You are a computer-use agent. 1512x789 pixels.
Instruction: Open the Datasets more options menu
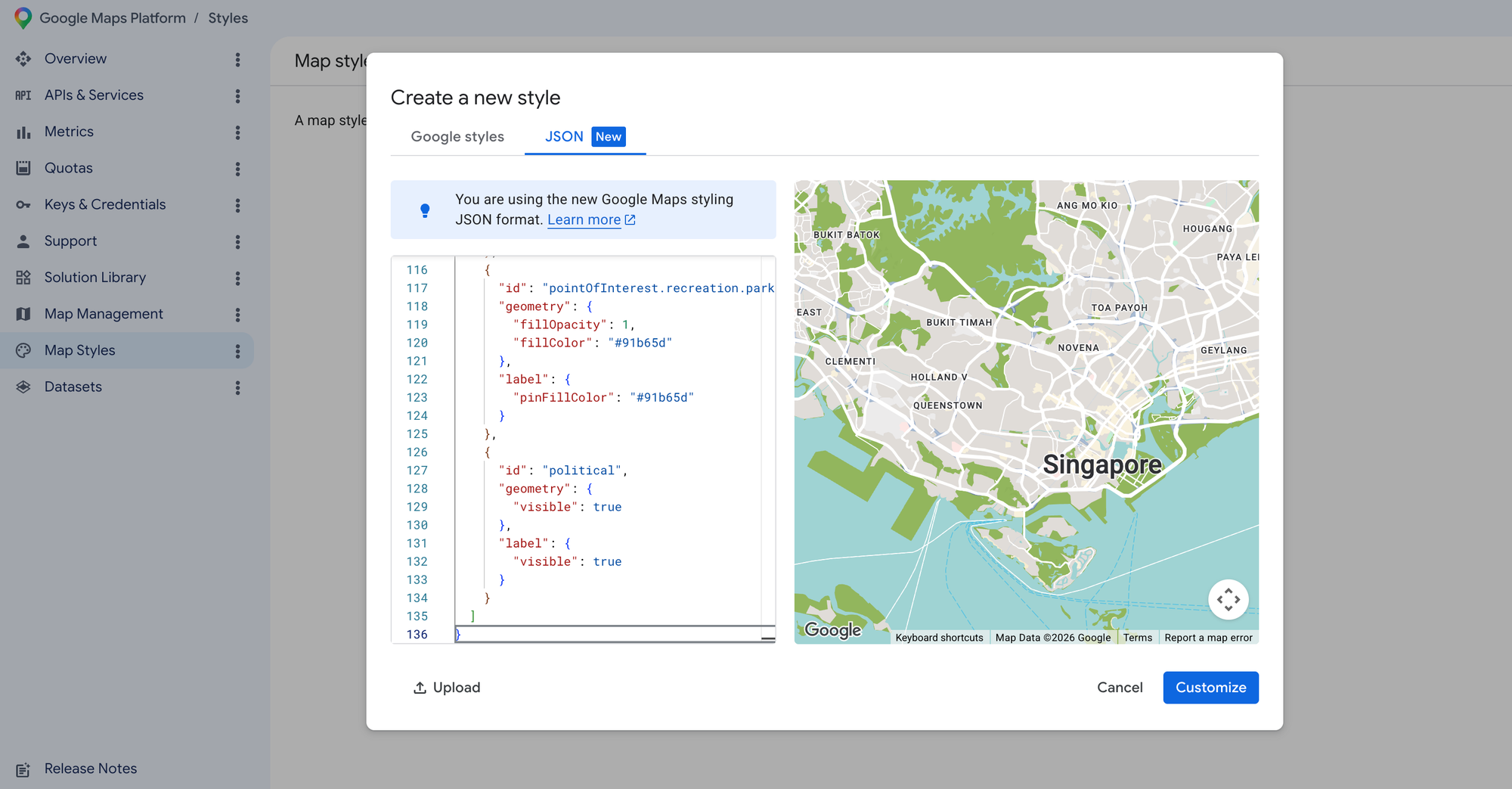coord(237,387)
